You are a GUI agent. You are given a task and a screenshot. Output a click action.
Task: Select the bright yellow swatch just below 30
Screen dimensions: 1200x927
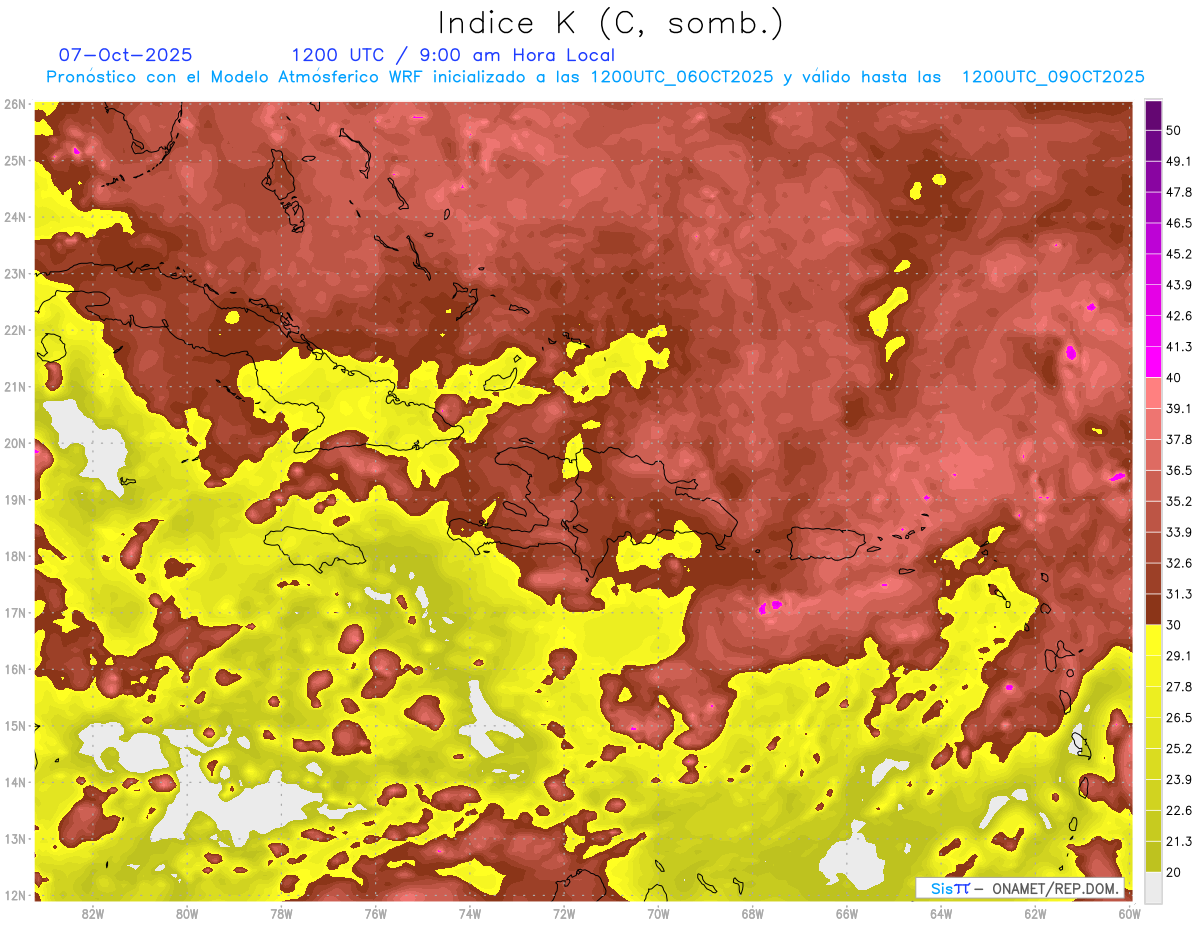point(1153,641)
